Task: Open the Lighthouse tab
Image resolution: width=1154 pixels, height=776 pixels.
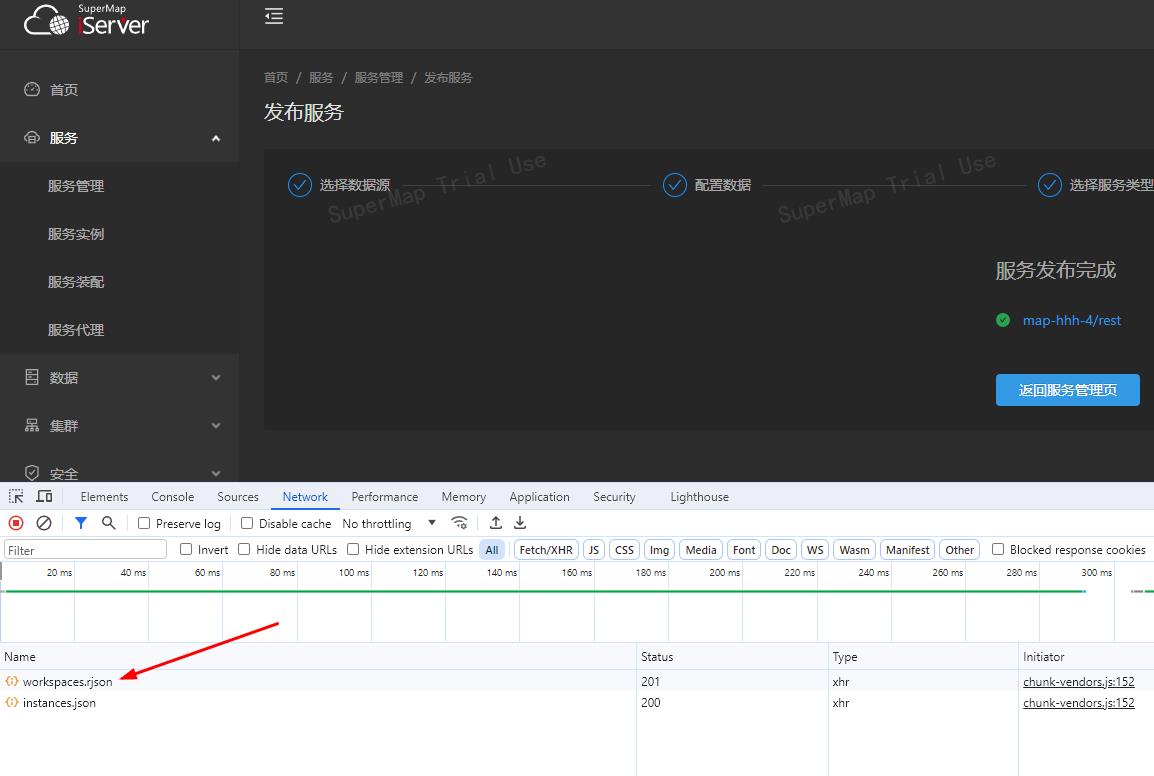Action: click(699, 497)
